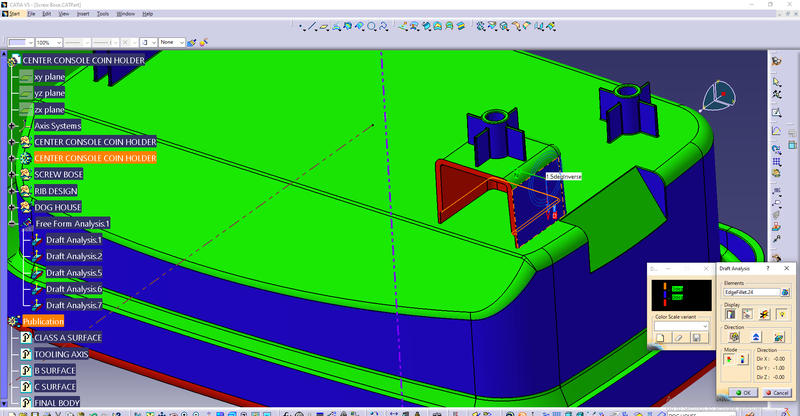
Task: Toggle the quick analysis mode button
Action: coord(729,360)
